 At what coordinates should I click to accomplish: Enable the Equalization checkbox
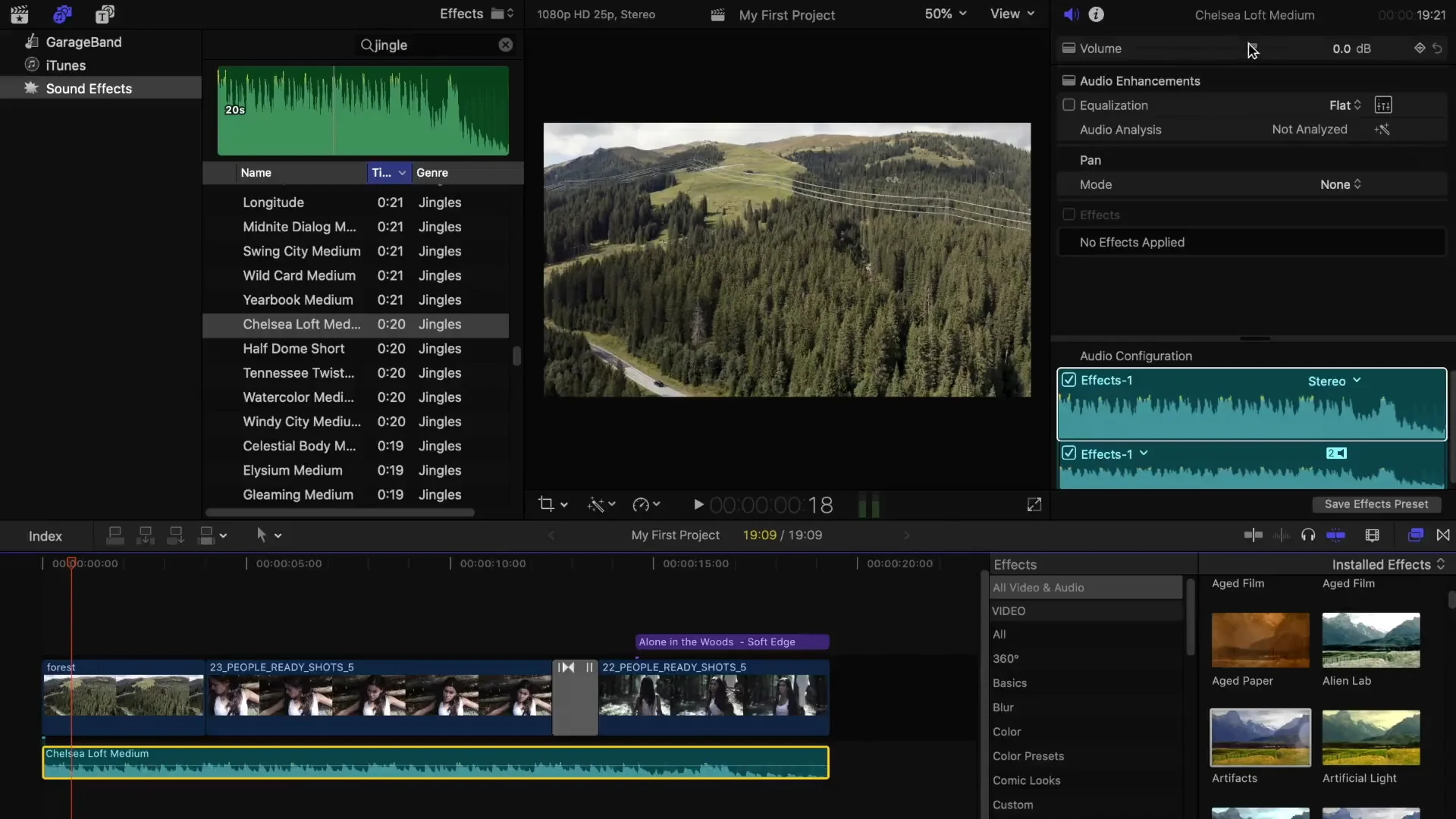1068,105
